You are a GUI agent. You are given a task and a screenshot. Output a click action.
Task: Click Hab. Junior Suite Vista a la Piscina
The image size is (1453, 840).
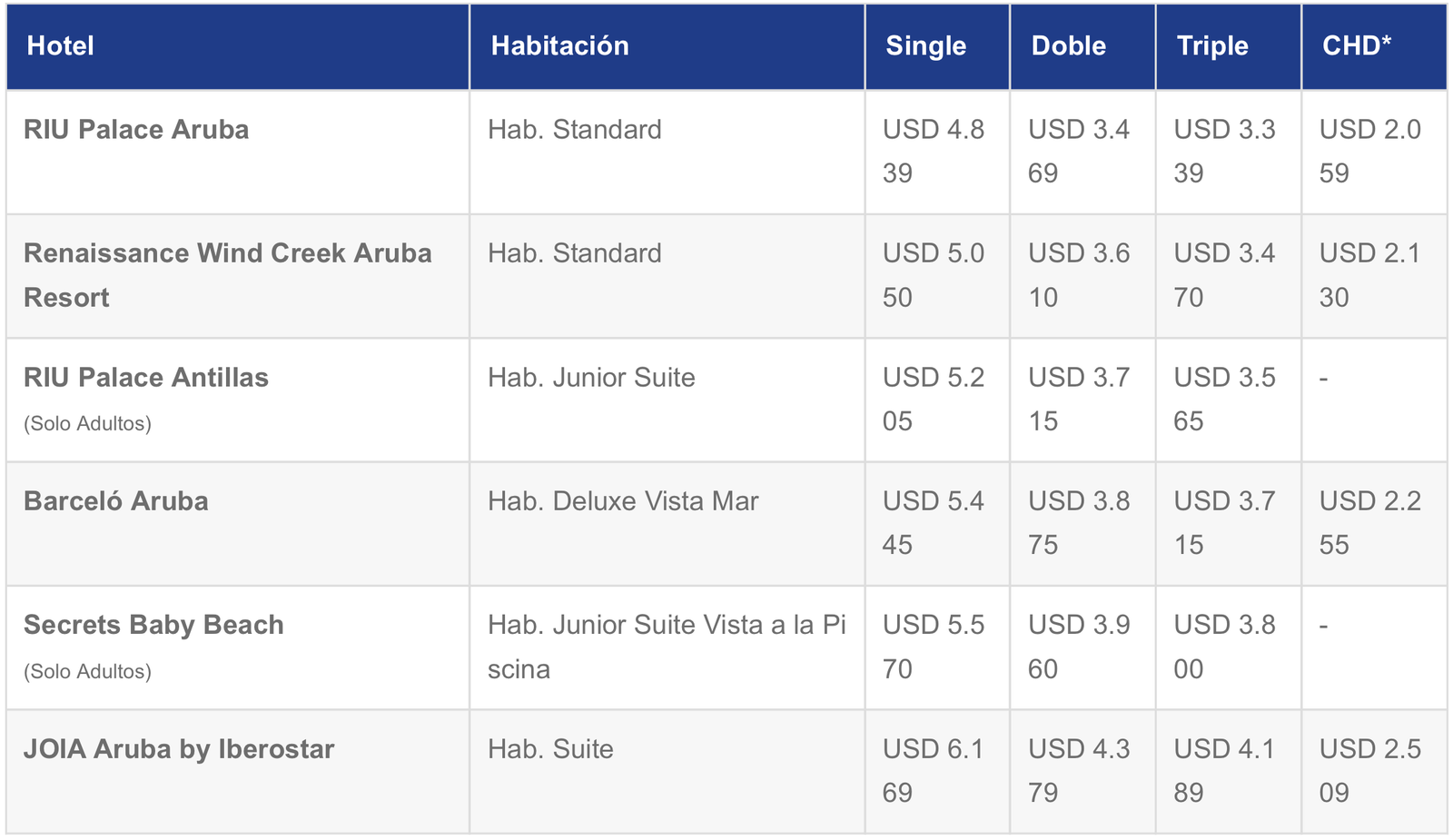pyautogui.click(x=667, y=647)
